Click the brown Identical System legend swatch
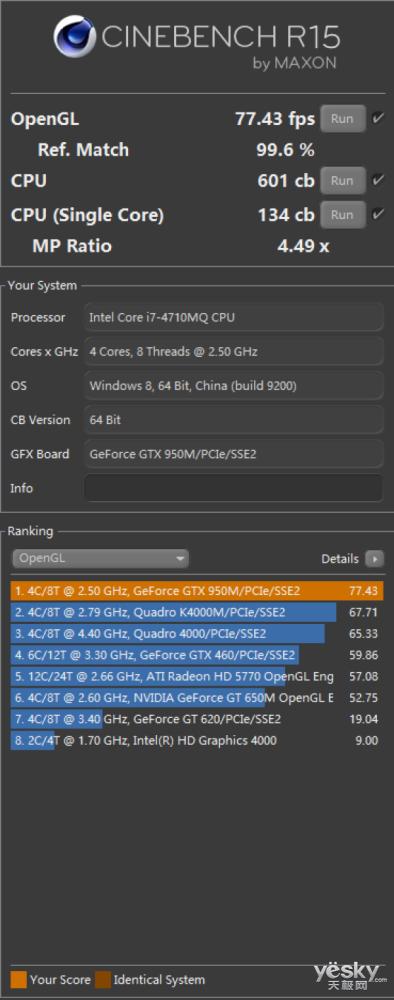 click(x=103, y=980)
